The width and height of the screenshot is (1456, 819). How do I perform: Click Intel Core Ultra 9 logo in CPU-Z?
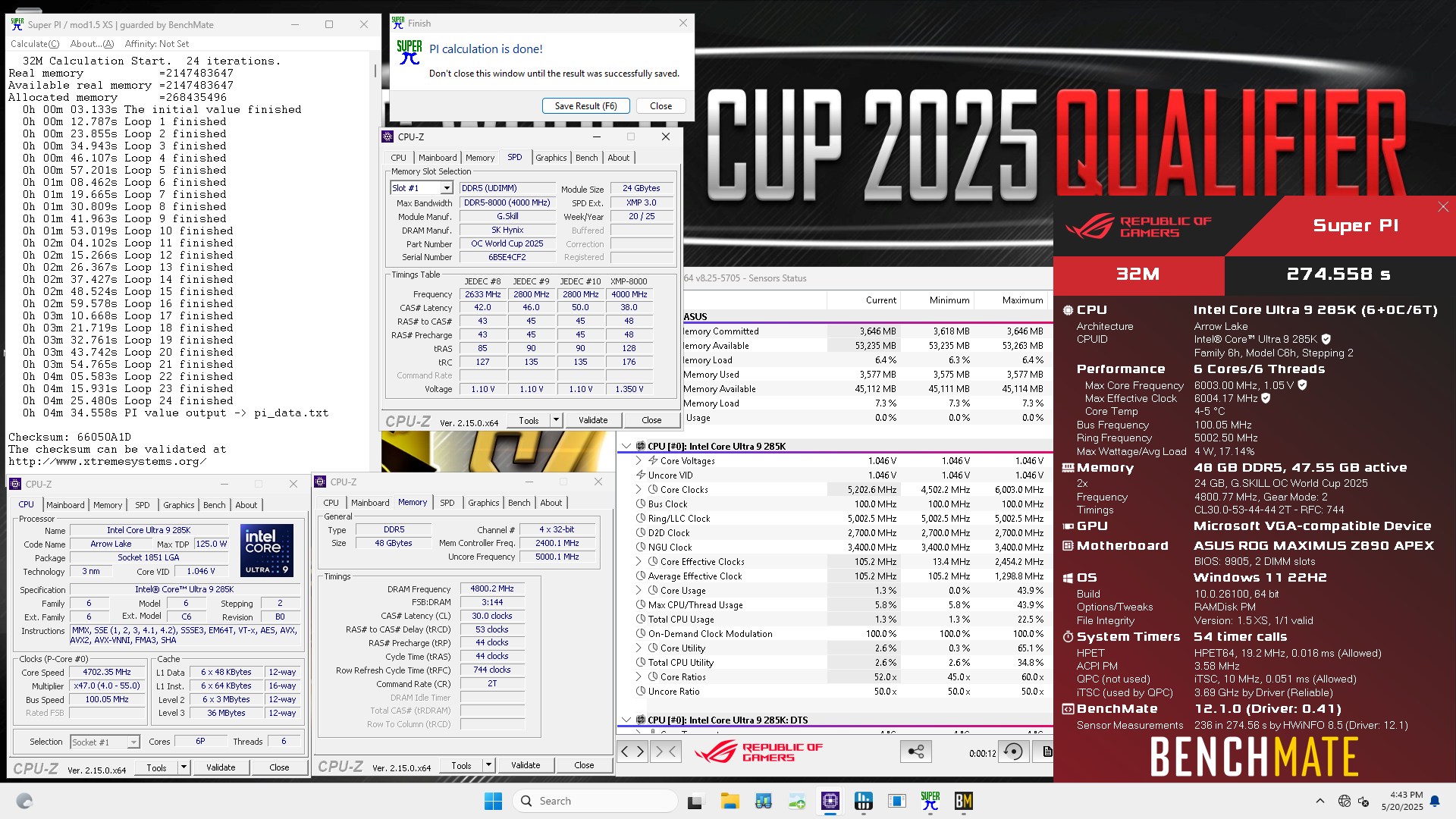267,550
